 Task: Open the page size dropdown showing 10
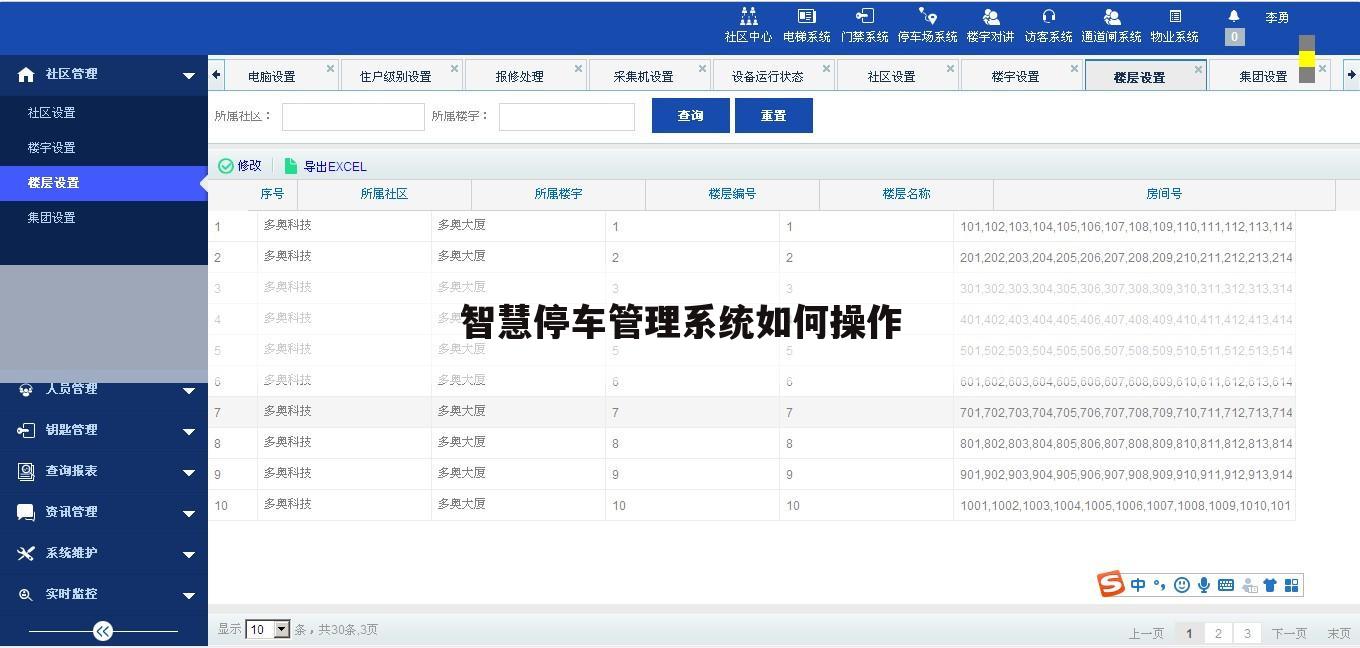click(x=268, y=630)
